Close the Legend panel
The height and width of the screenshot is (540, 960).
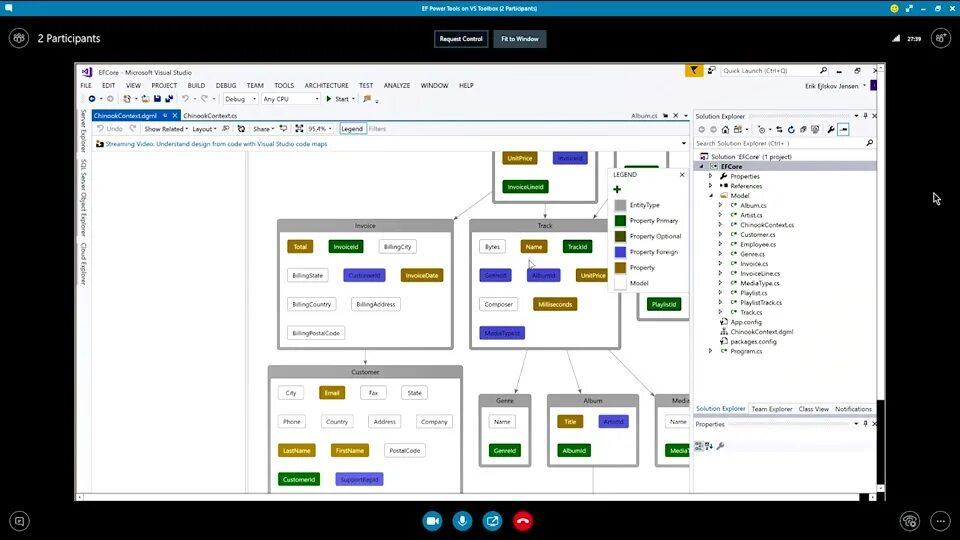682,174
